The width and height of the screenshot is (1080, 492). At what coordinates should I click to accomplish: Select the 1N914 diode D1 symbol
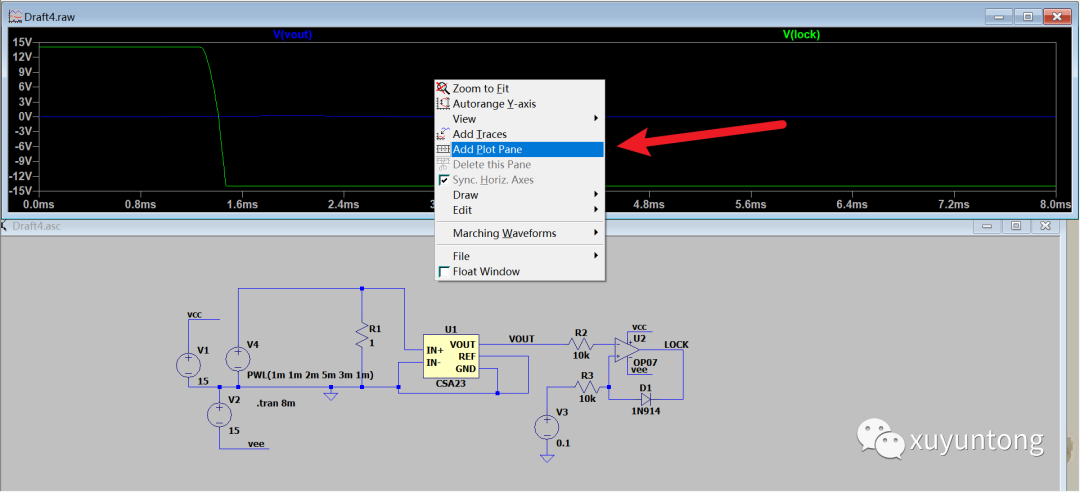pyautogui.click(x=646, y=398)
